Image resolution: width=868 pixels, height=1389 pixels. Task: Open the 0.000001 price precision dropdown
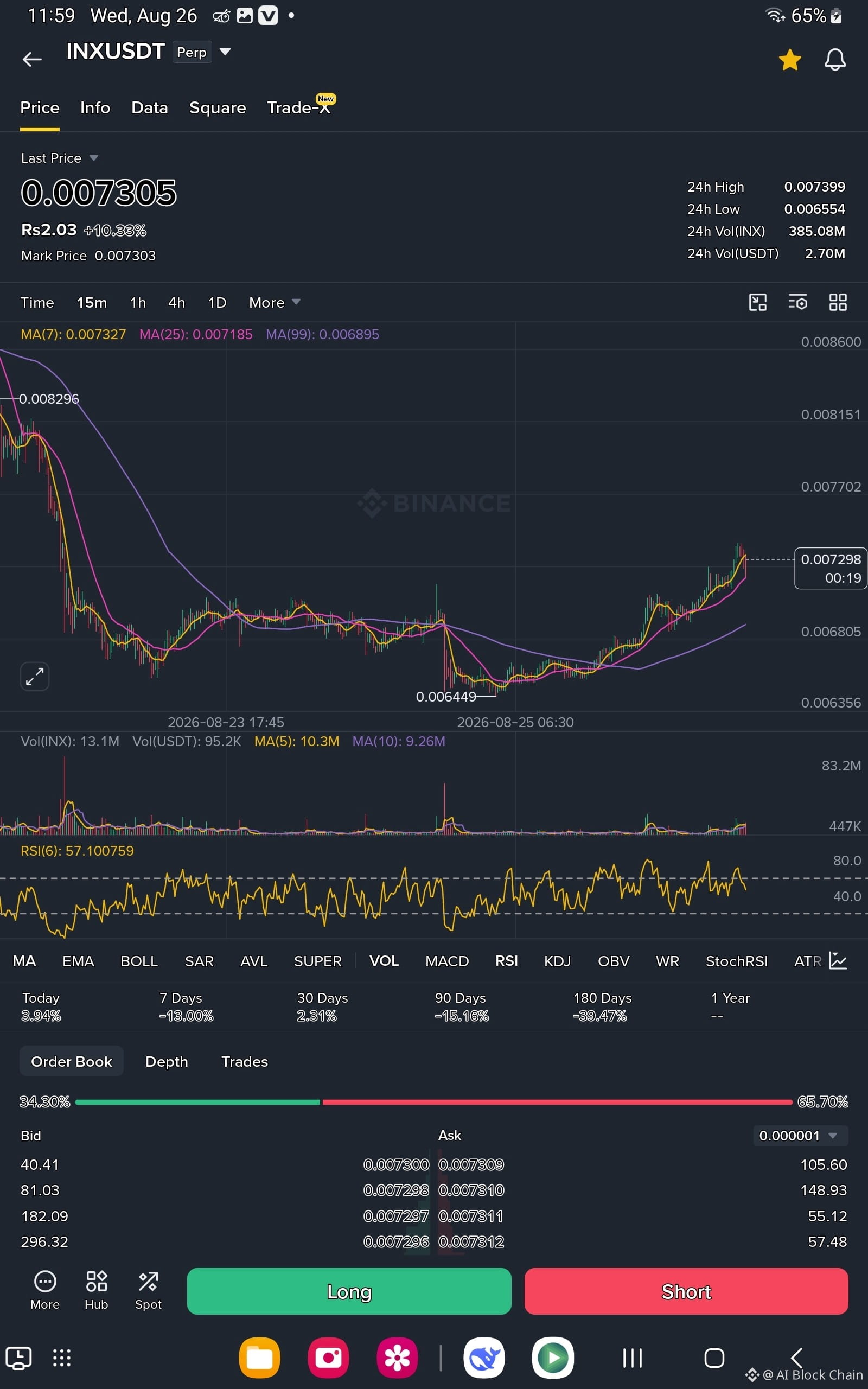click(x=800, y=1135)
